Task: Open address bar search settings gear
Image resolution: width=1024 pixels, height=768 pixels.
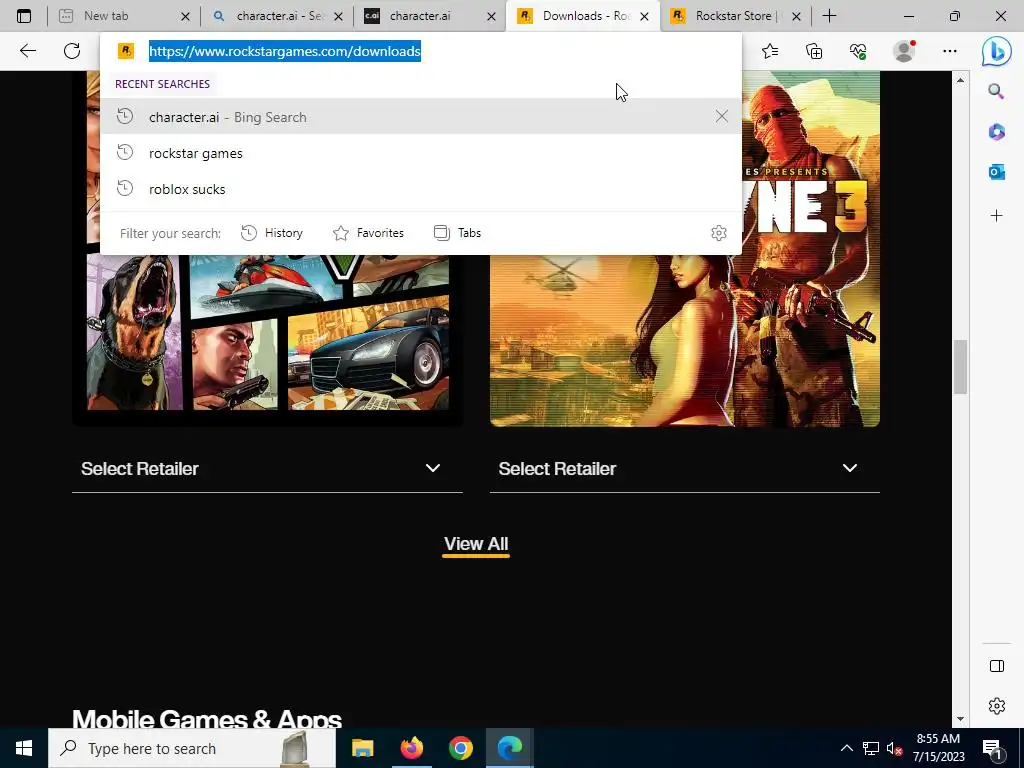Action: pyautogui.click(x=719, y=233)
